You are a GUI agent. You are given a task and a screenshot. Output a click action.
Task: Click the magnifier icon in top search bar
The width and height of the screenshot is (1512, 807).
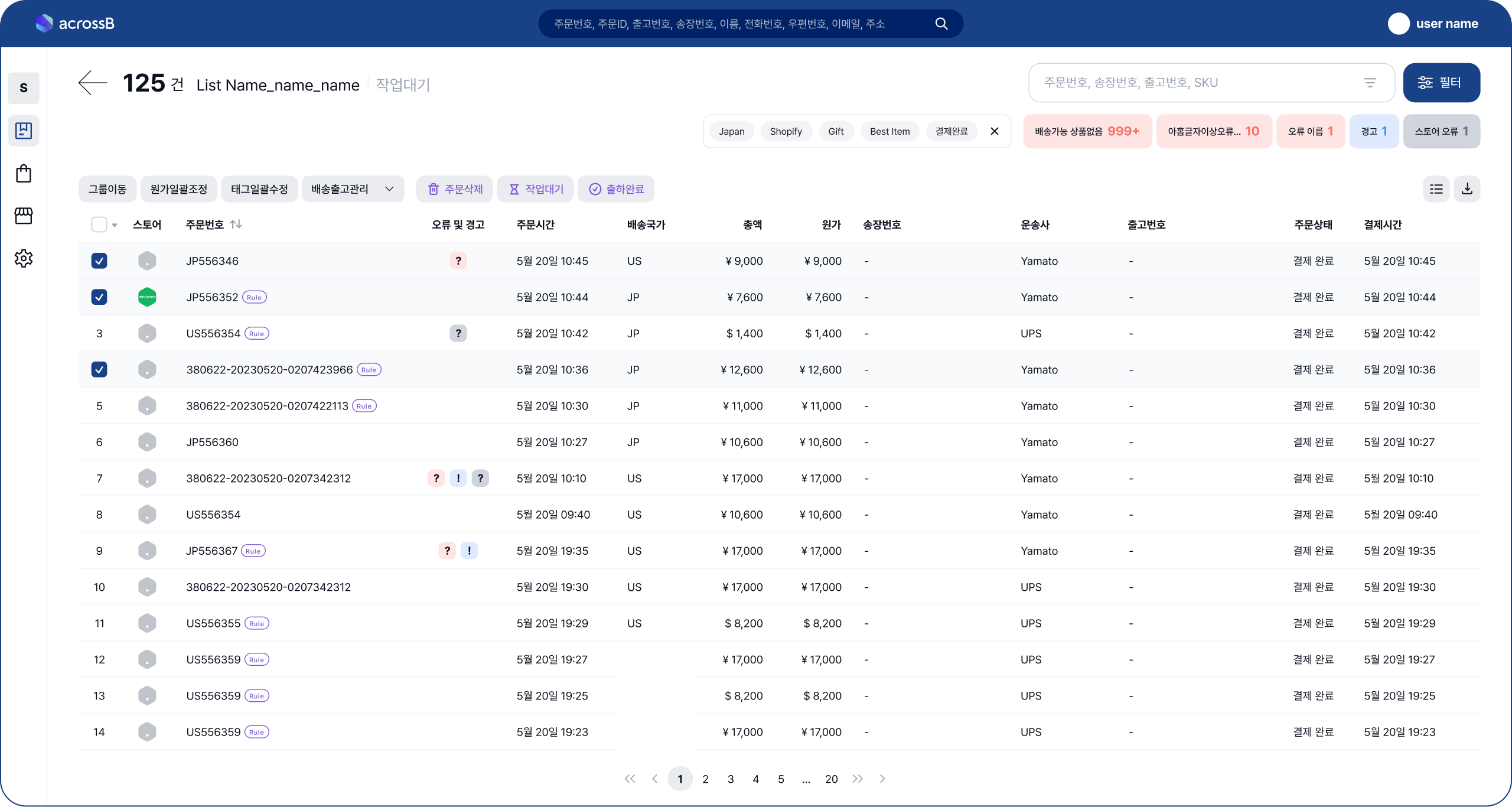(x=941, y=24)
